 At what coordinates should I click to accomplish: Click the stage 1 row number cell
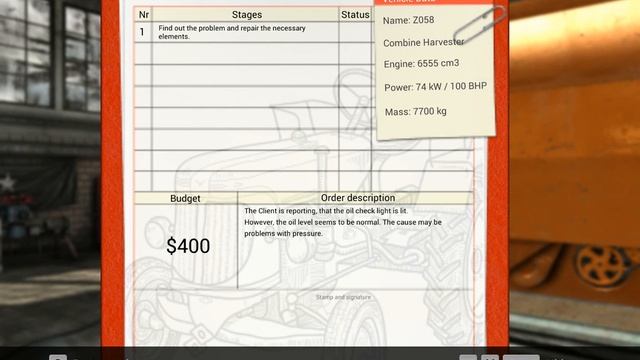tap(142, 32)
